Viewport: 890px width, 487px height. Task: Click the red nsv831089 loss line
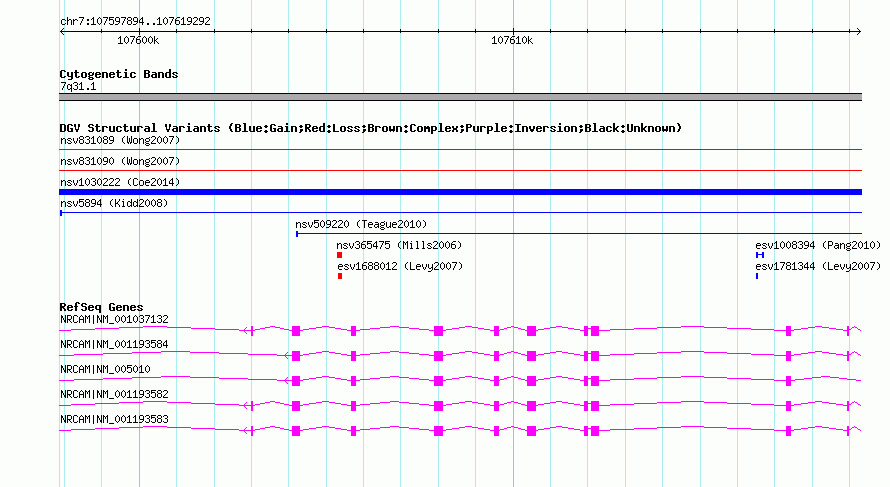[460, 150]
